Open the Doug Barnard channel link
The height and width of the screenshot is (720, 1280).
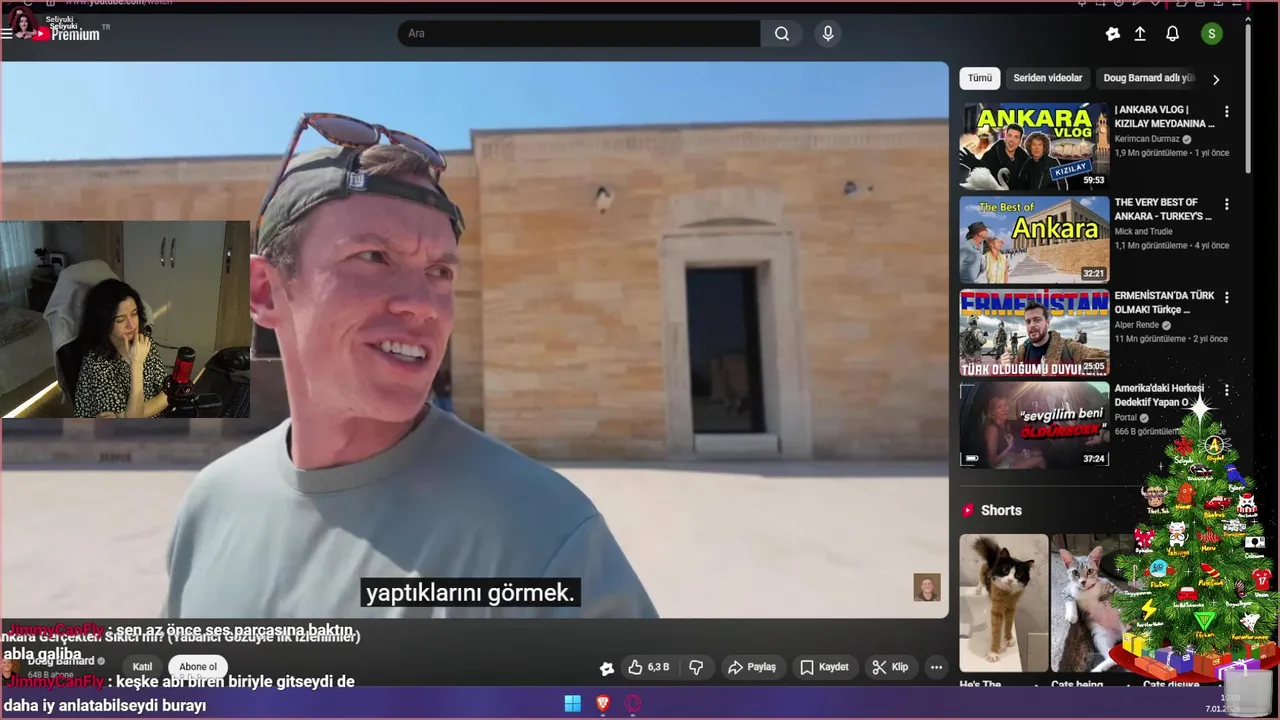(60, 661)
